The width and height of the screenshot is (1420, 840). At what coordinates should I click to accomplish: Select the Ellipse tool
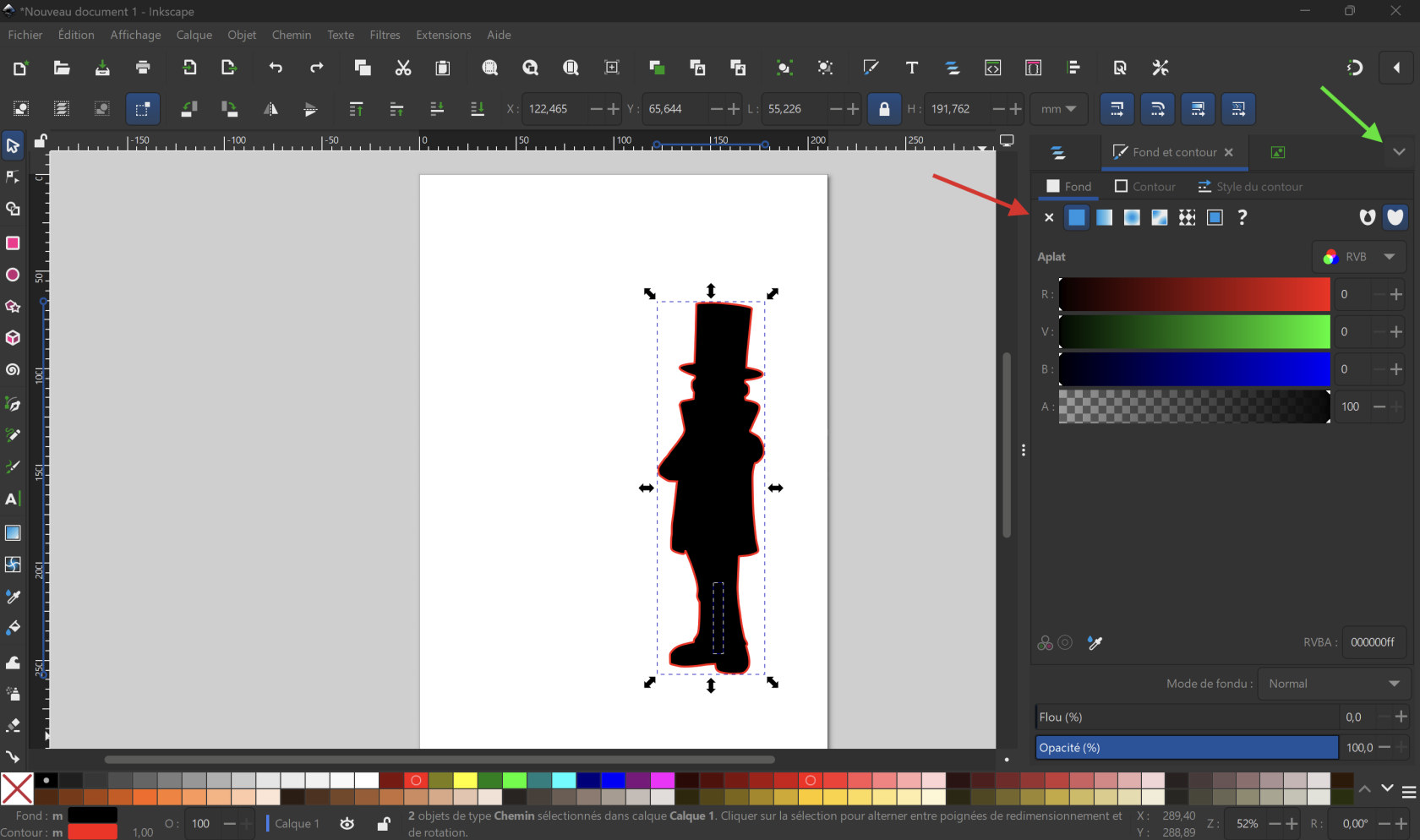(x=13, y=275)
